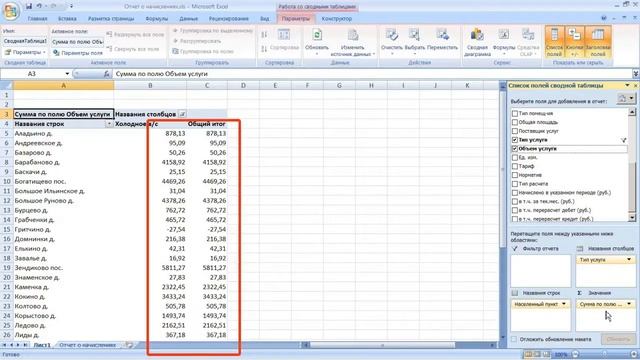Go to first sheet navigation arrow
The image size is (640, 360).
click(4, 345)
